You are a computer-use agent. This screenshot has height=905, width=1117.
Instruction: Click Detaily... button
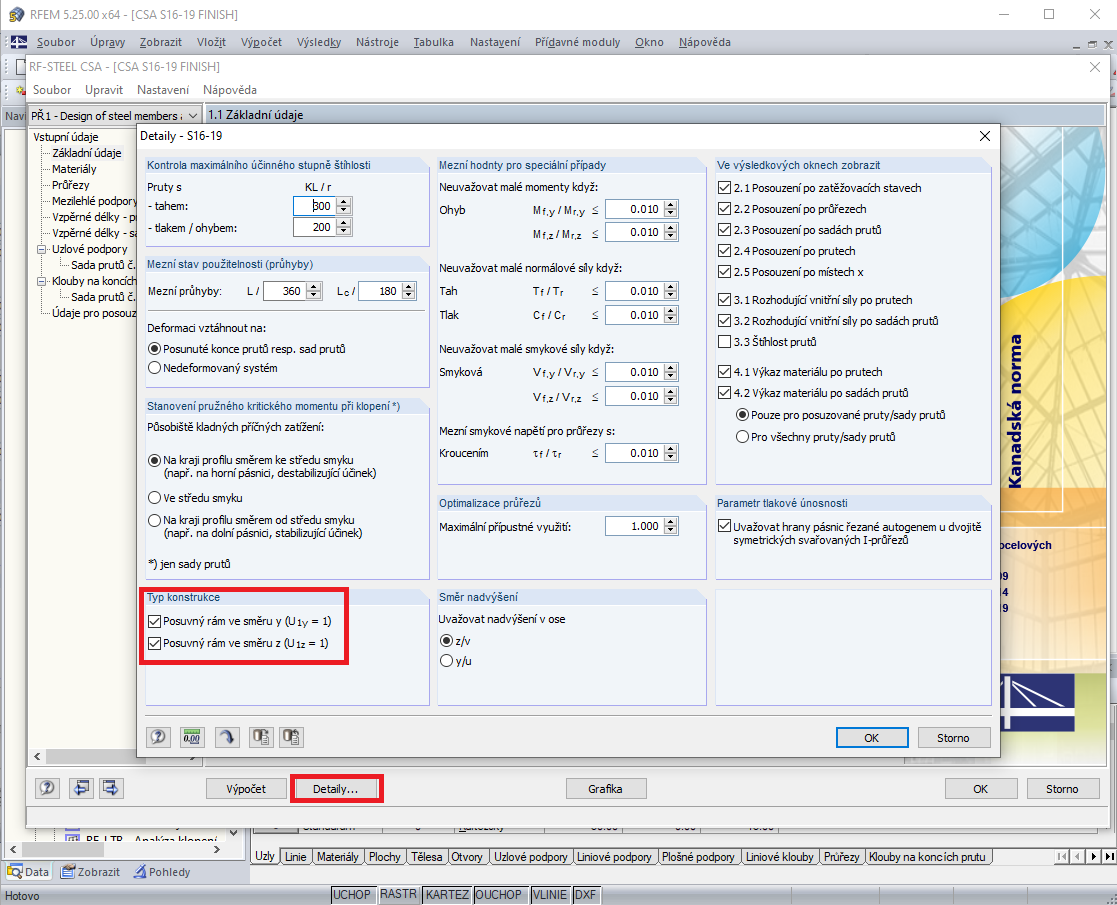pyautogui.click(x=336, y=789)
